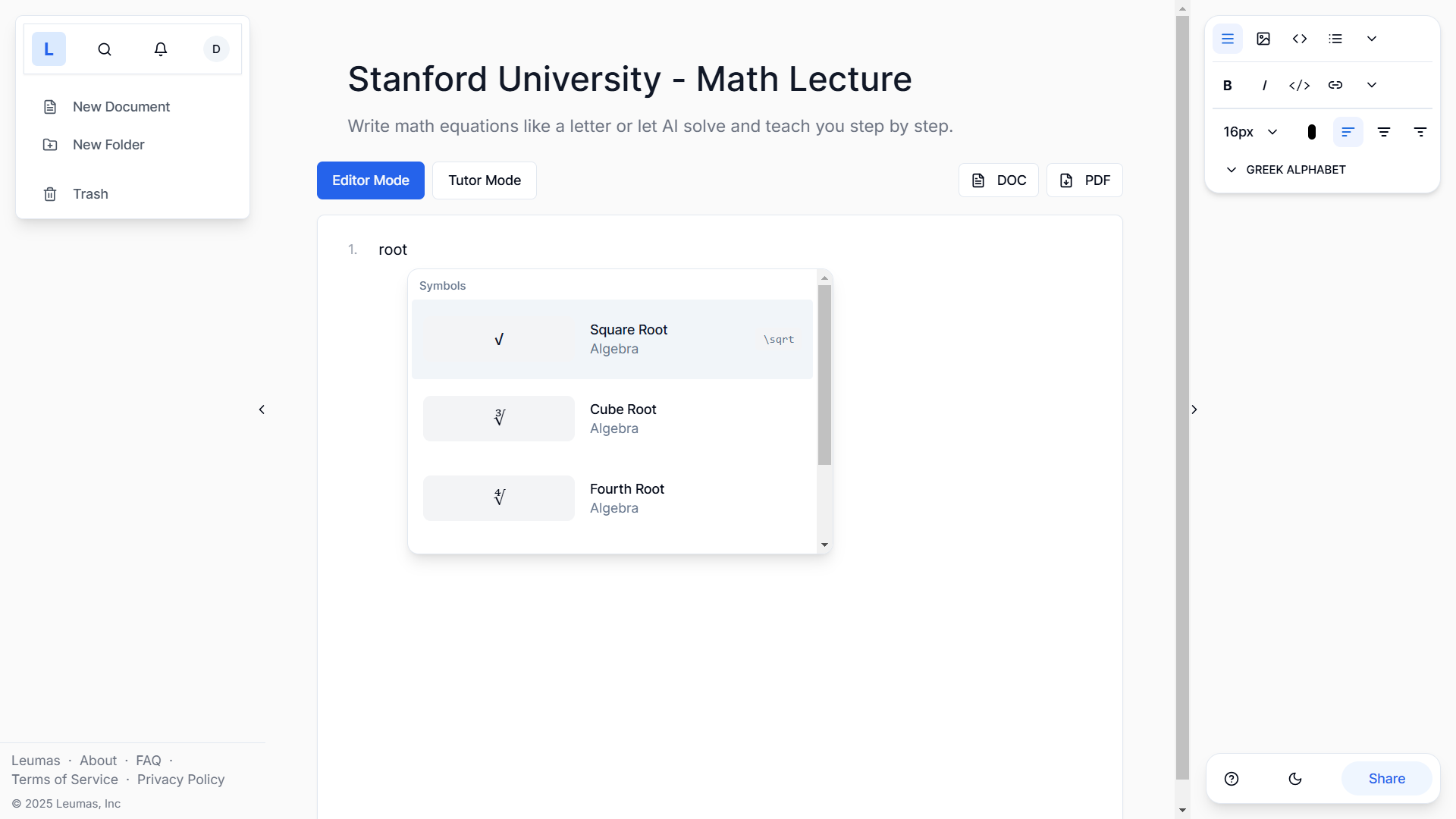Select the Square Root symbol
1456x819 pixels.
[x=612, y=339]
